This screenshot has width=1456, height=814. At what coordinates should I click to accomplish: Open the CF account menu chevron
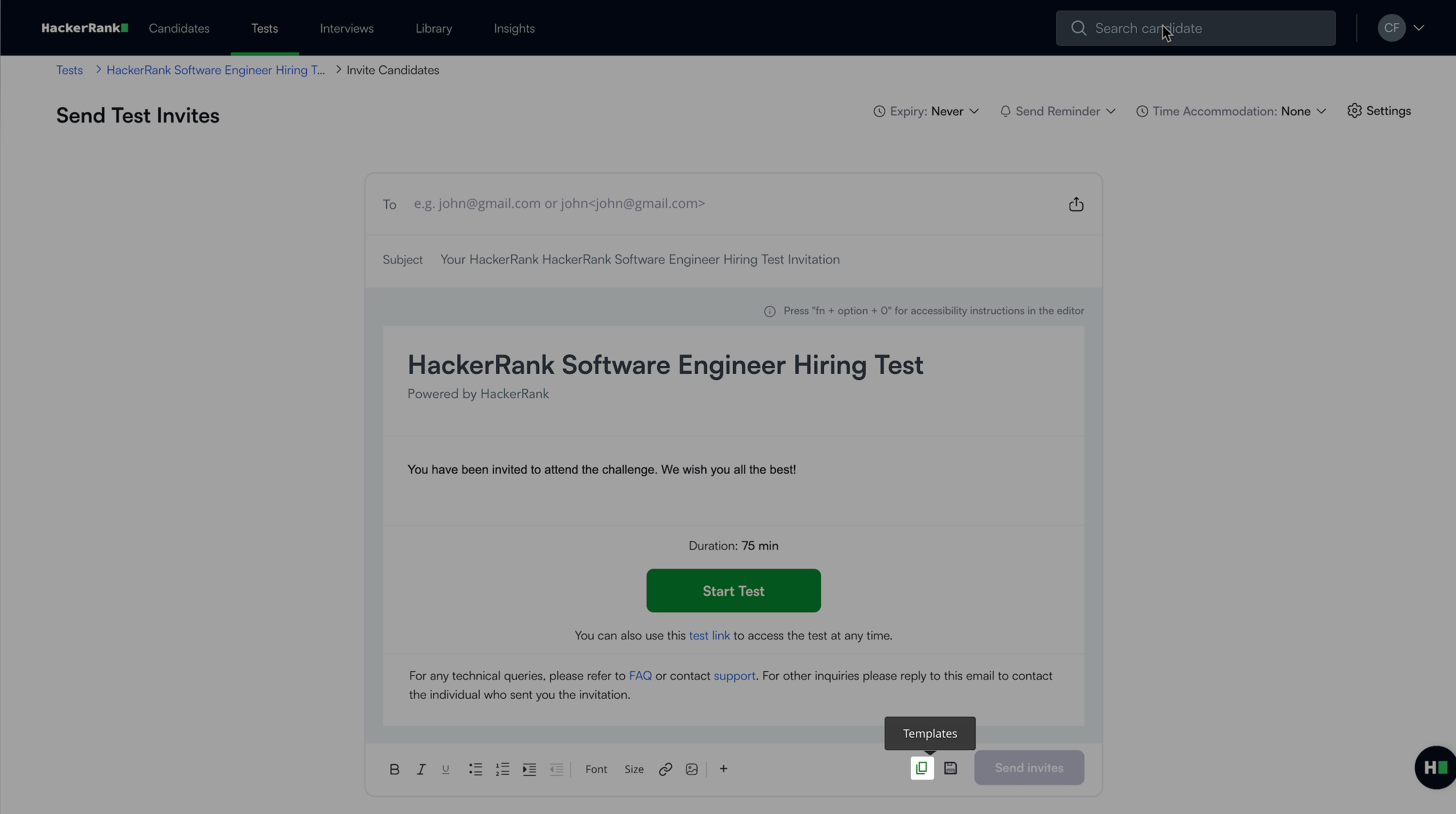(1419, 28)
